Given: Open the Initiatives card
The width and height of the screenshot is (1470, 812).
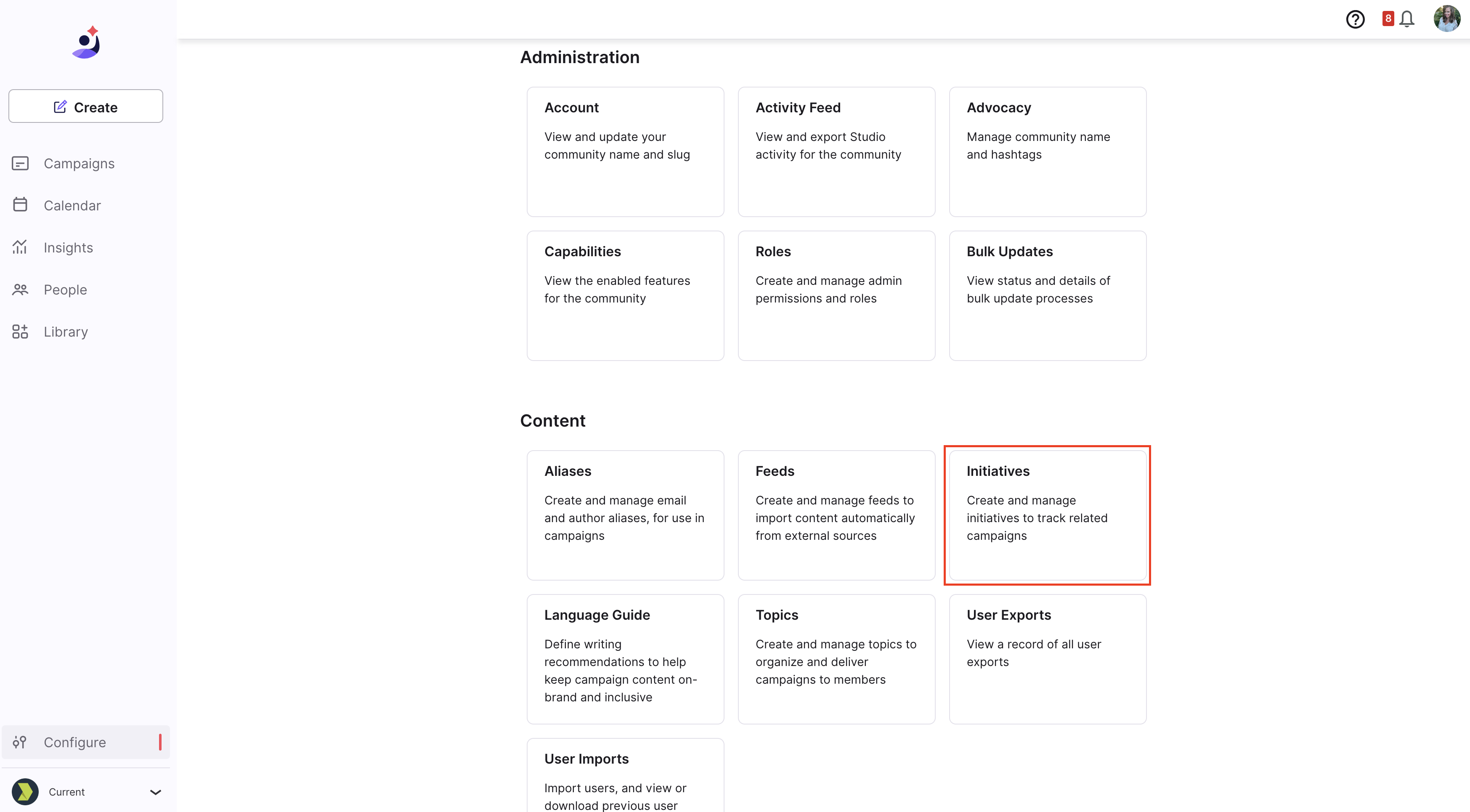Looking at the screenshot, I should [x=1047, y=515].
